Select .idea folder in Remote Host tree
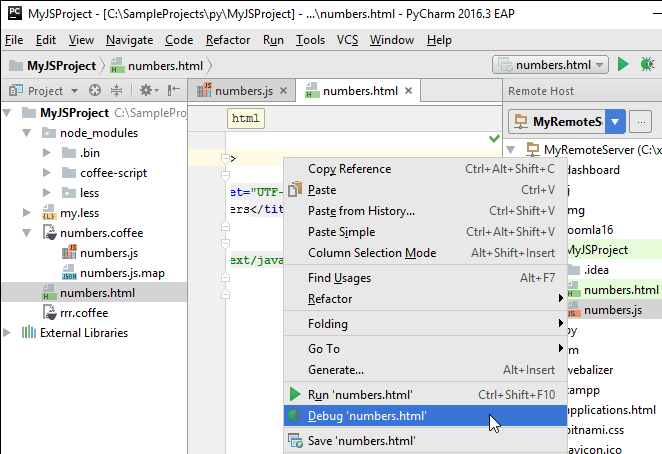The width and height of the screenshot is (662, 454). [x=589, y=270]
